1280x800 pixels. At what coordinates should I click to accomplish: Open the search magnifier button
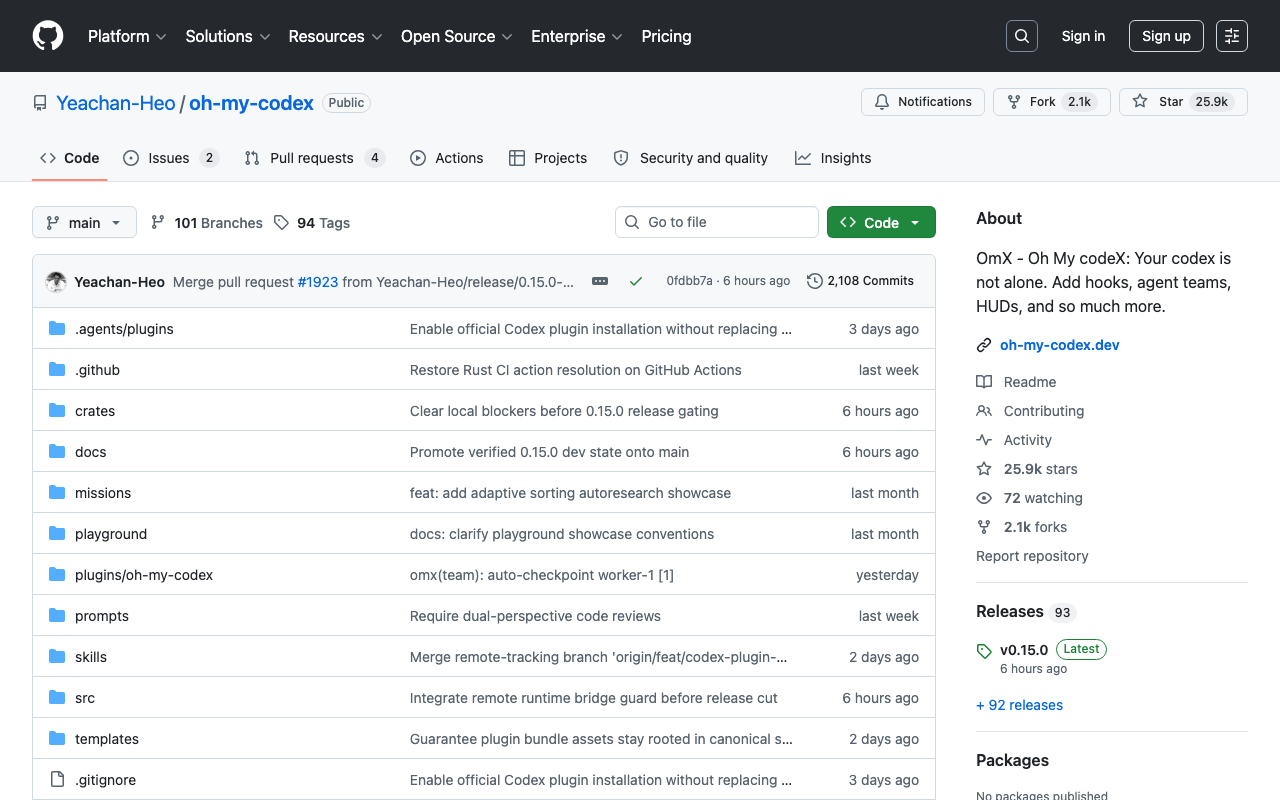click(1022, 36)
